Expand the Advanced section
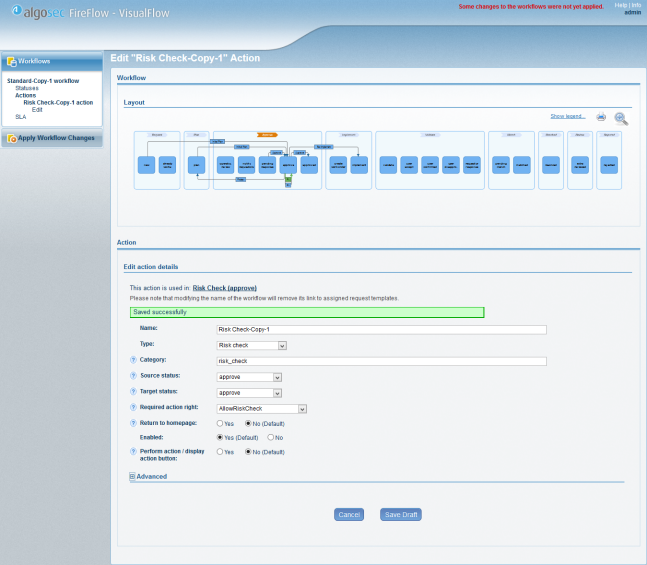This screenshot has width=647, height=565. pos(133,477)
